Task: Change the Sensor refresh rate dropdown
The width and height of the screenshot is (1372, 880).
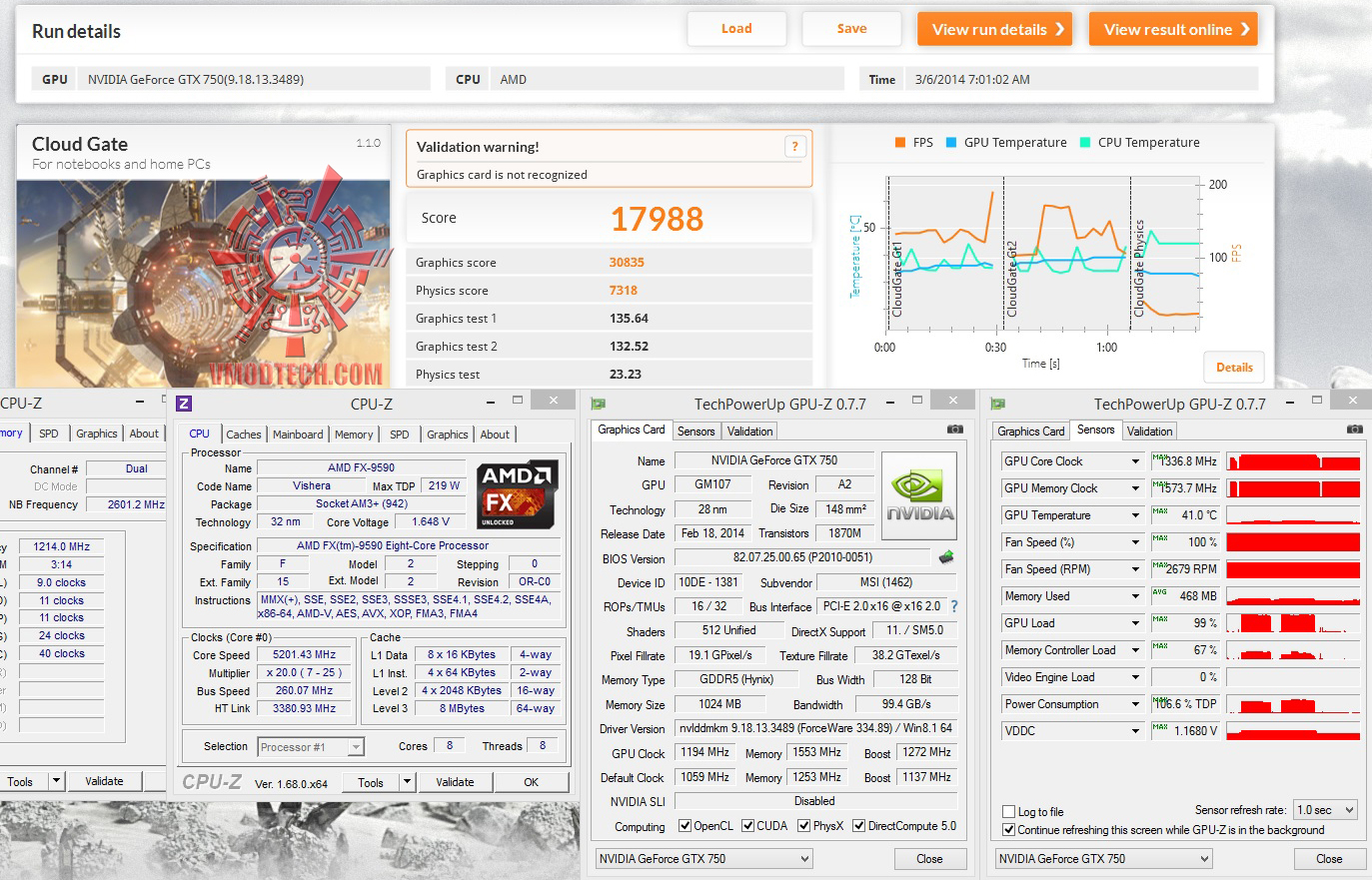Action: point(1325,810)
